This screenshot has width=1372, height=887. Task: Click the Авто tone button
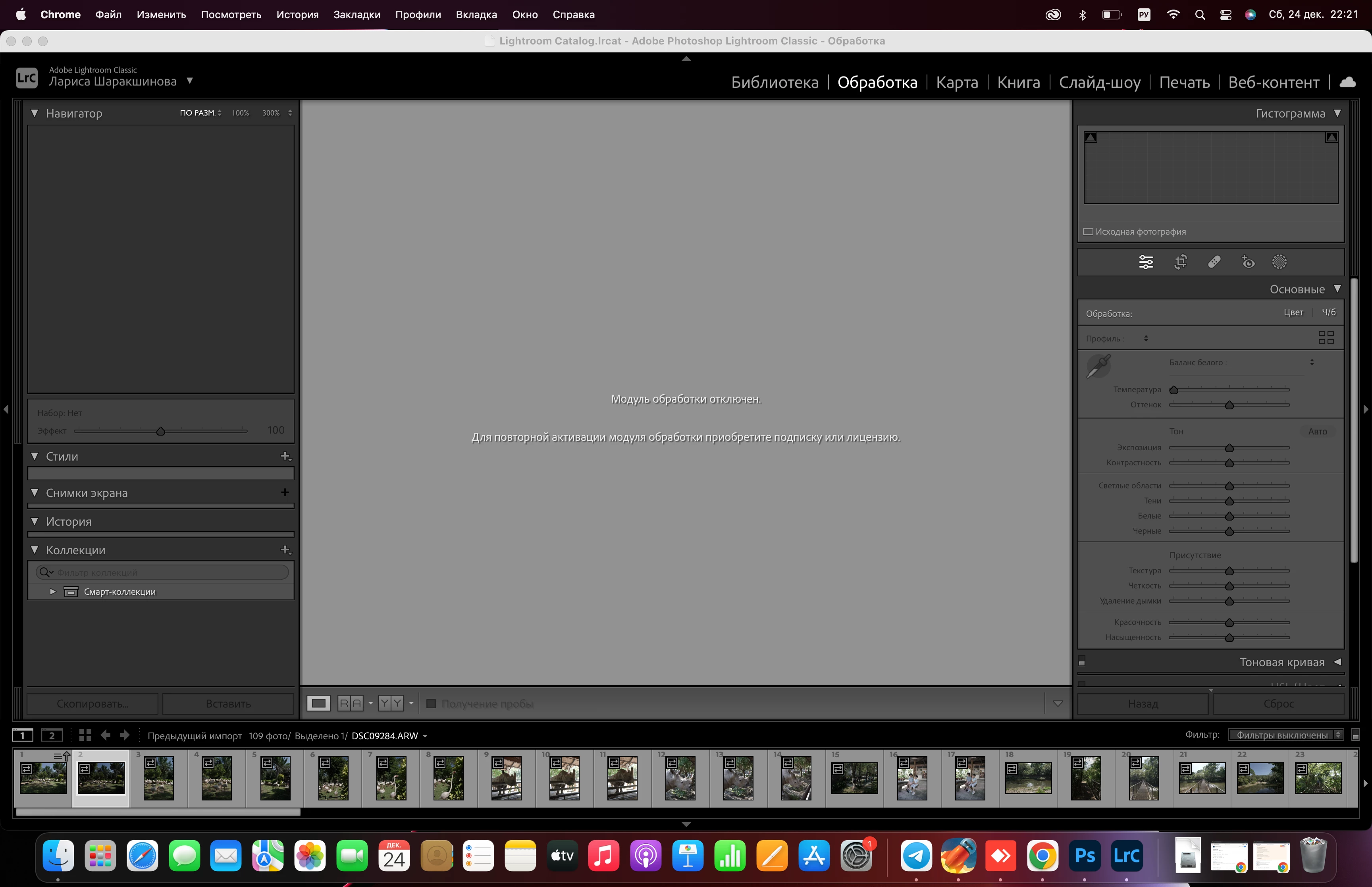point(1317,432)
